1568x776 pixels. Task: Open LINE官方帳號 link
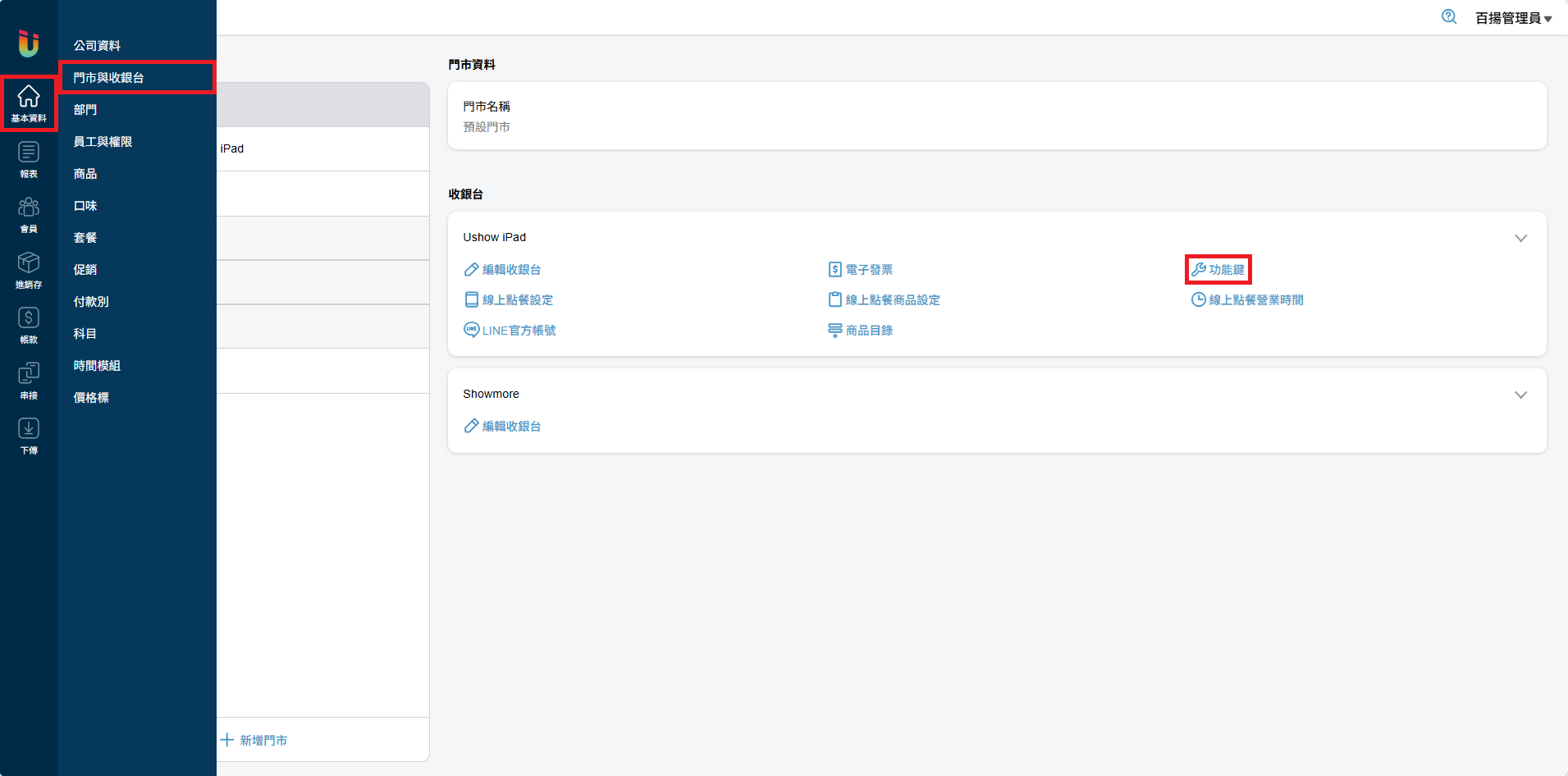510,331
